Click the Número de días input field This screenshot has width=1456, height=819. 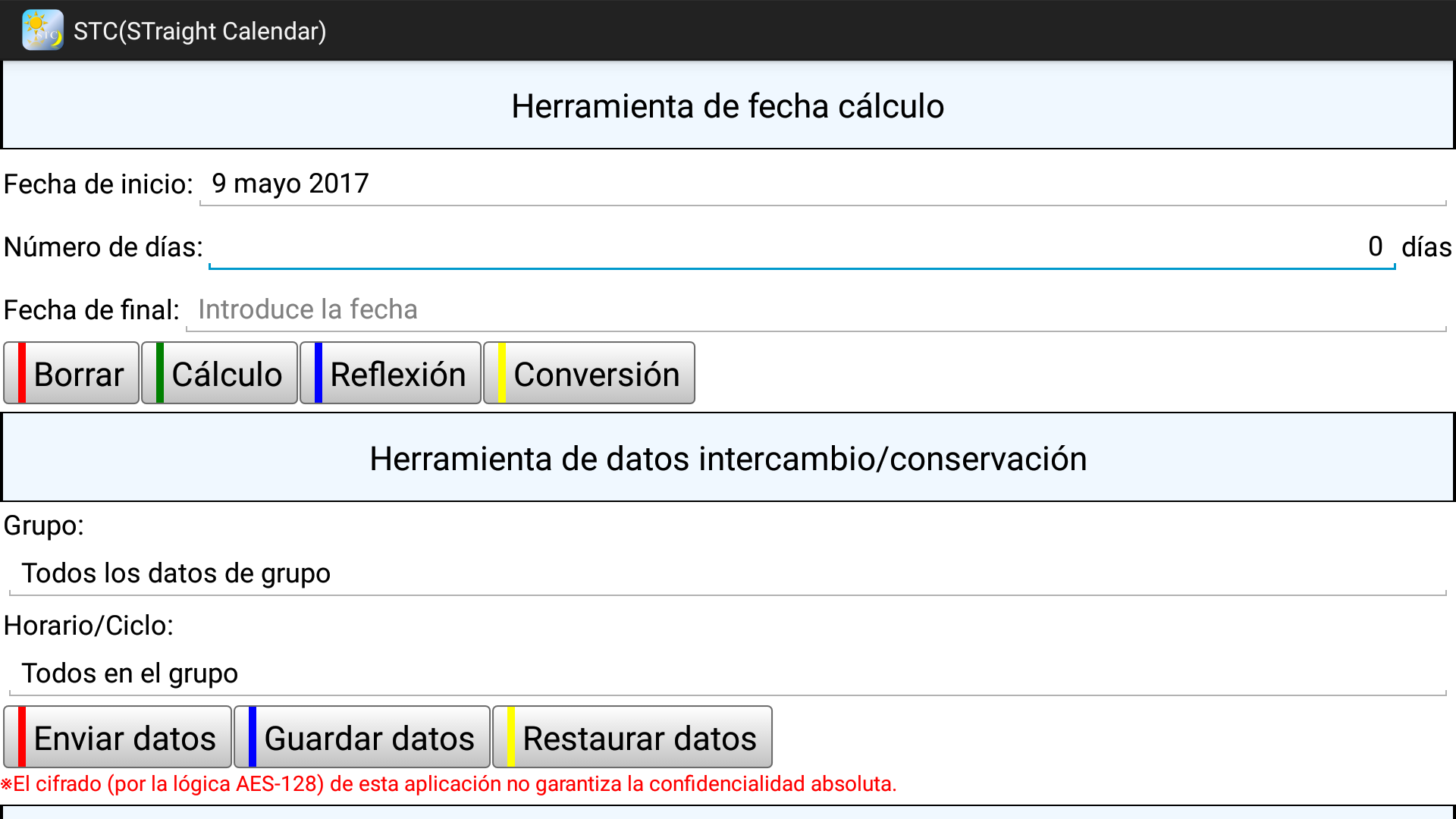click(x=801, y=247)
